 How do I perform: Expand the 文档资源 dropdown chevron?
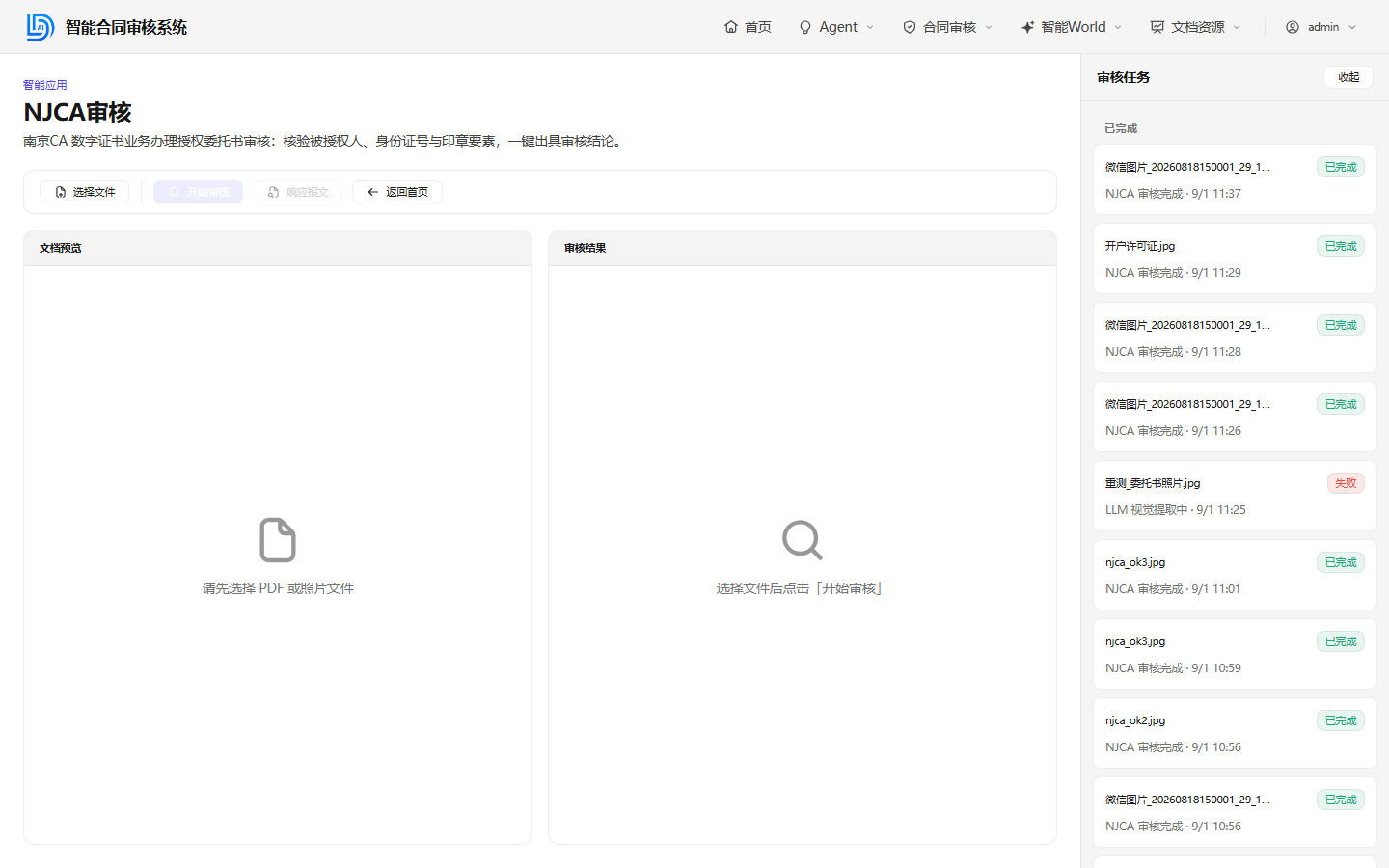(1237, 27)
